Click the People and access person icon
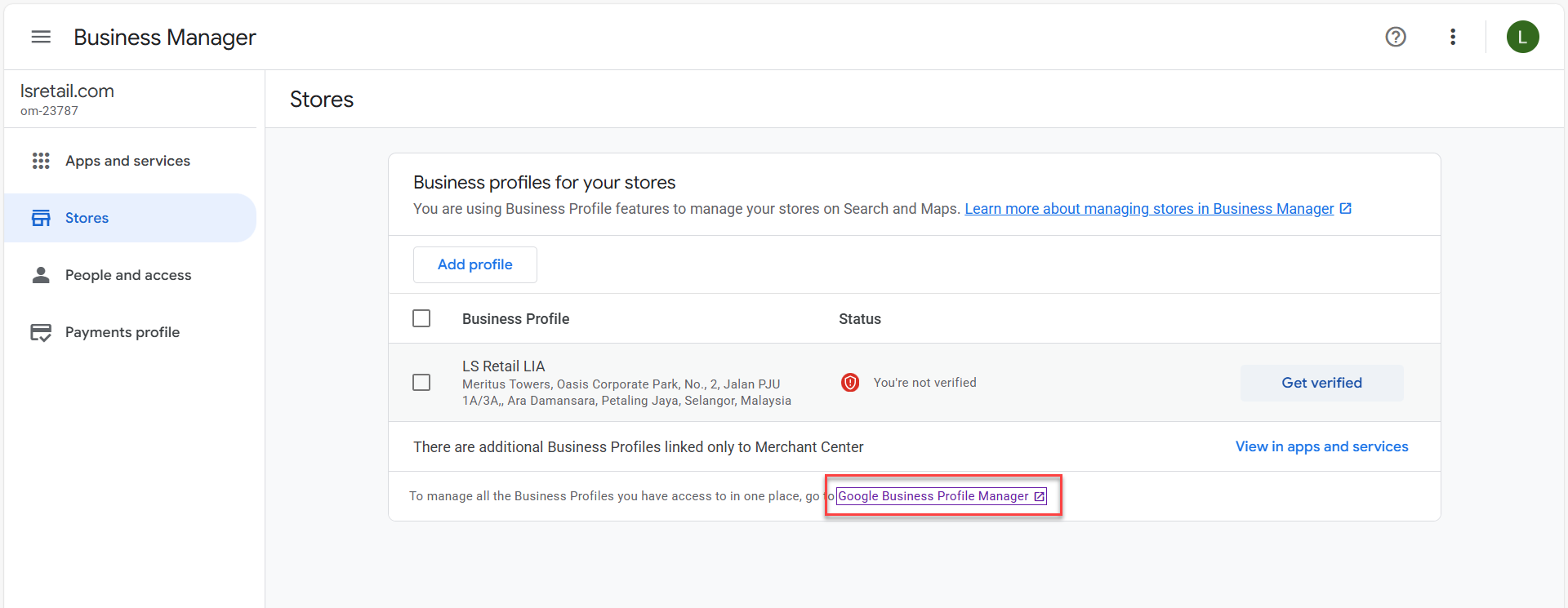 tap(41, 275)
